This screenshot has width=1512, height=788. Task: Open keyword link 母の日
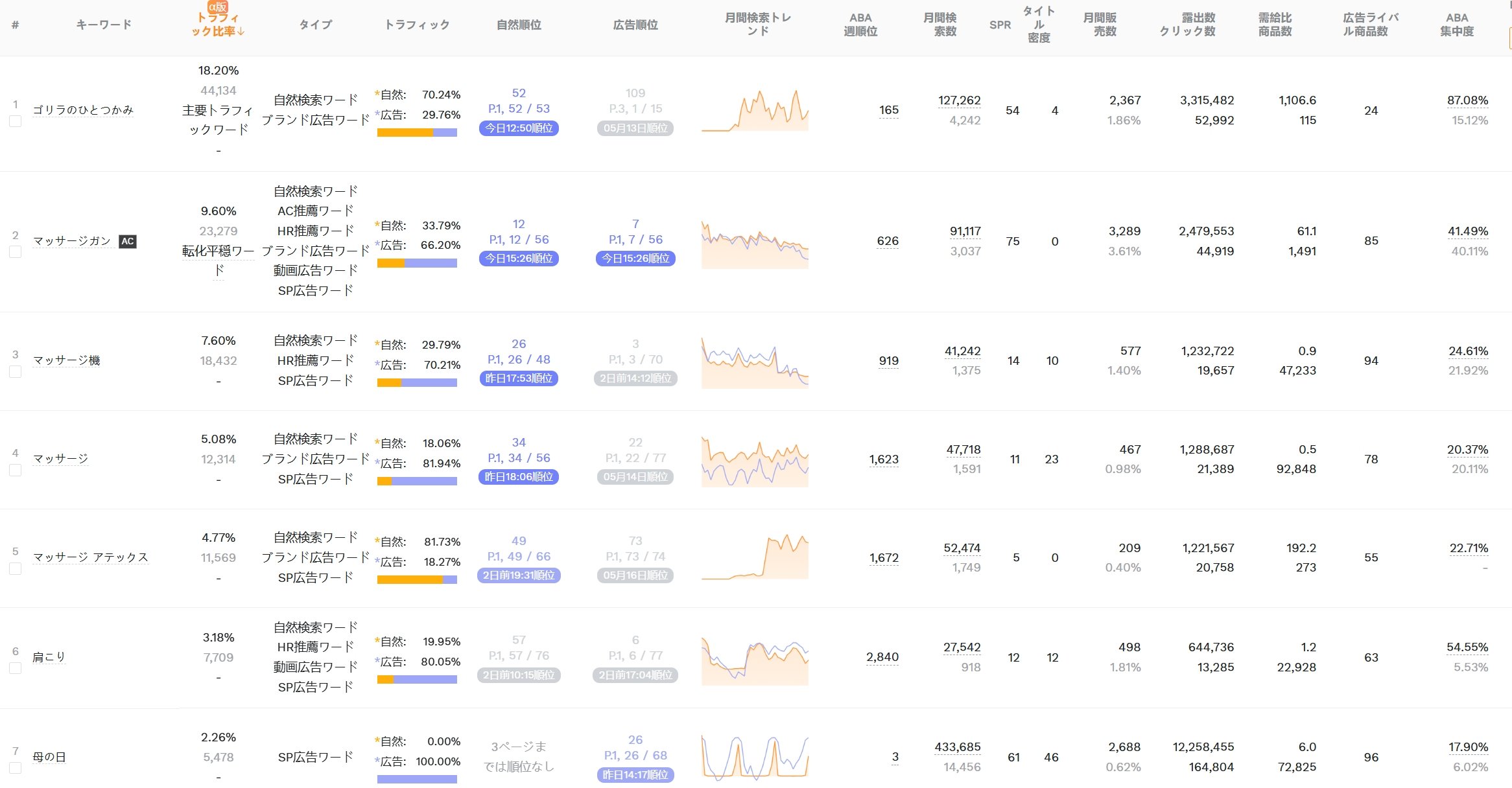(49, 757)
